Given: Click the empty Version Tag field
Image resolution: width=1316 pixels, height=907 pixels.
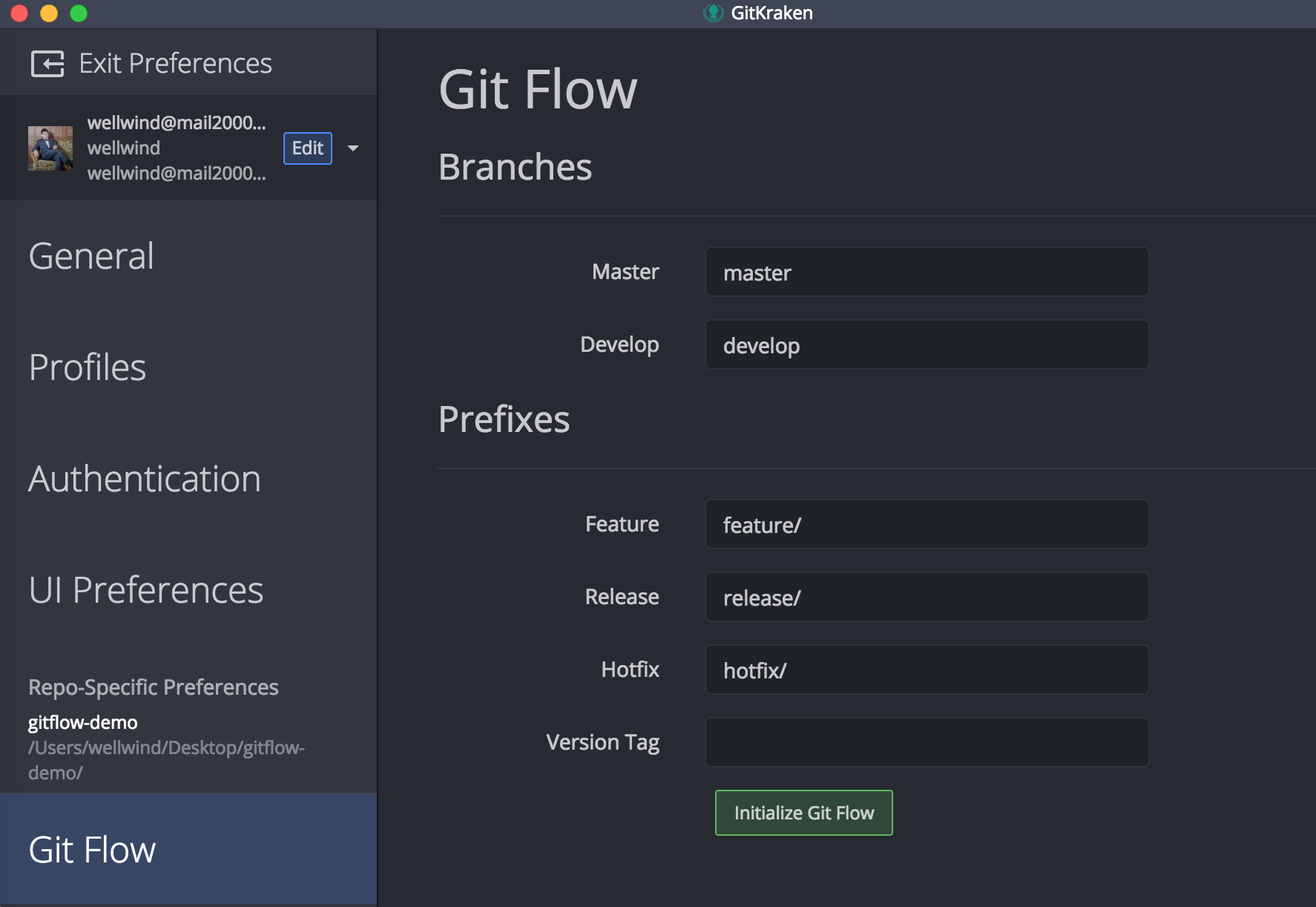Looking at the screenshot, I should point(927,742).
